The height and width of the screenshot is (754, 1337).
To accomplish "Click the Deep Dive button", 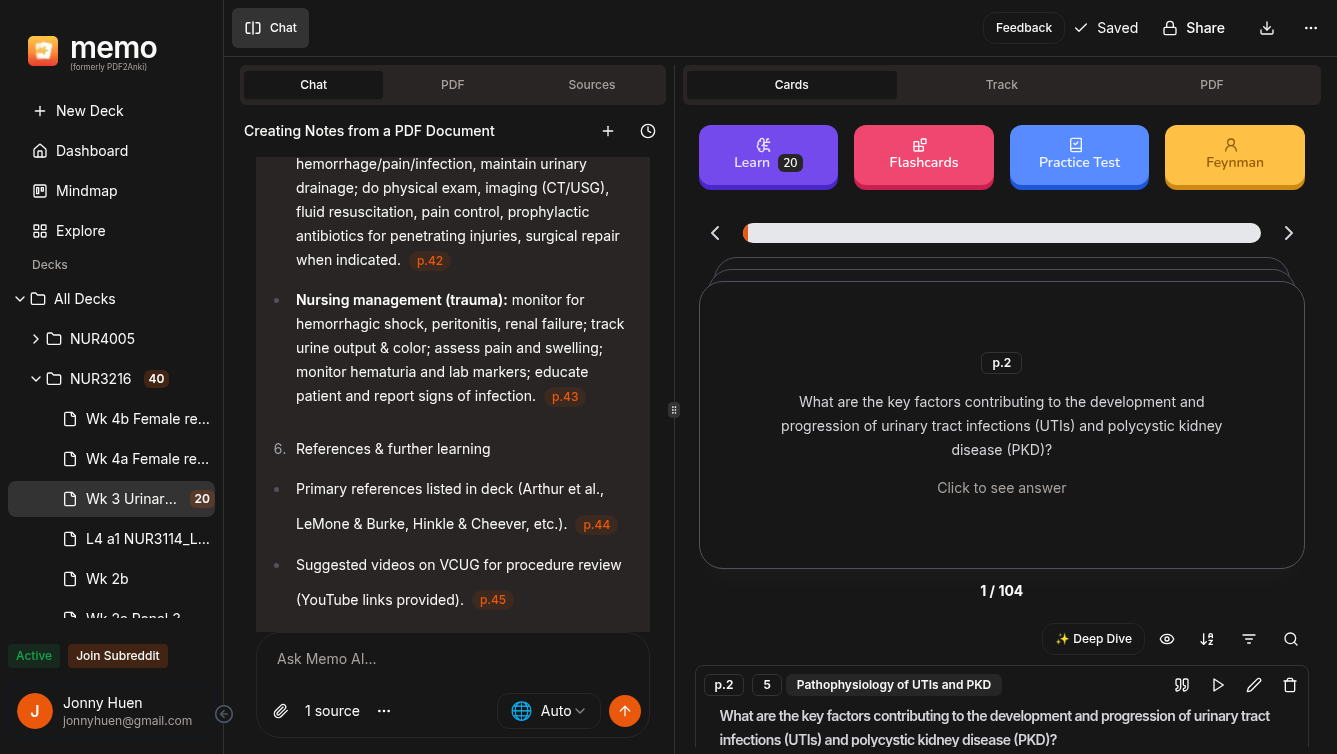I will [1093, 639].
